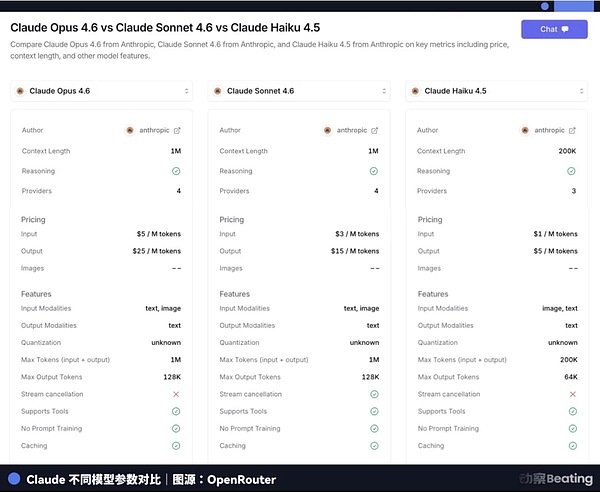The image size is (600, 493).
Task: Click Stream cancellation check for Sonnet 4.6
Action: pyautogui.click(x=374, y=394)
